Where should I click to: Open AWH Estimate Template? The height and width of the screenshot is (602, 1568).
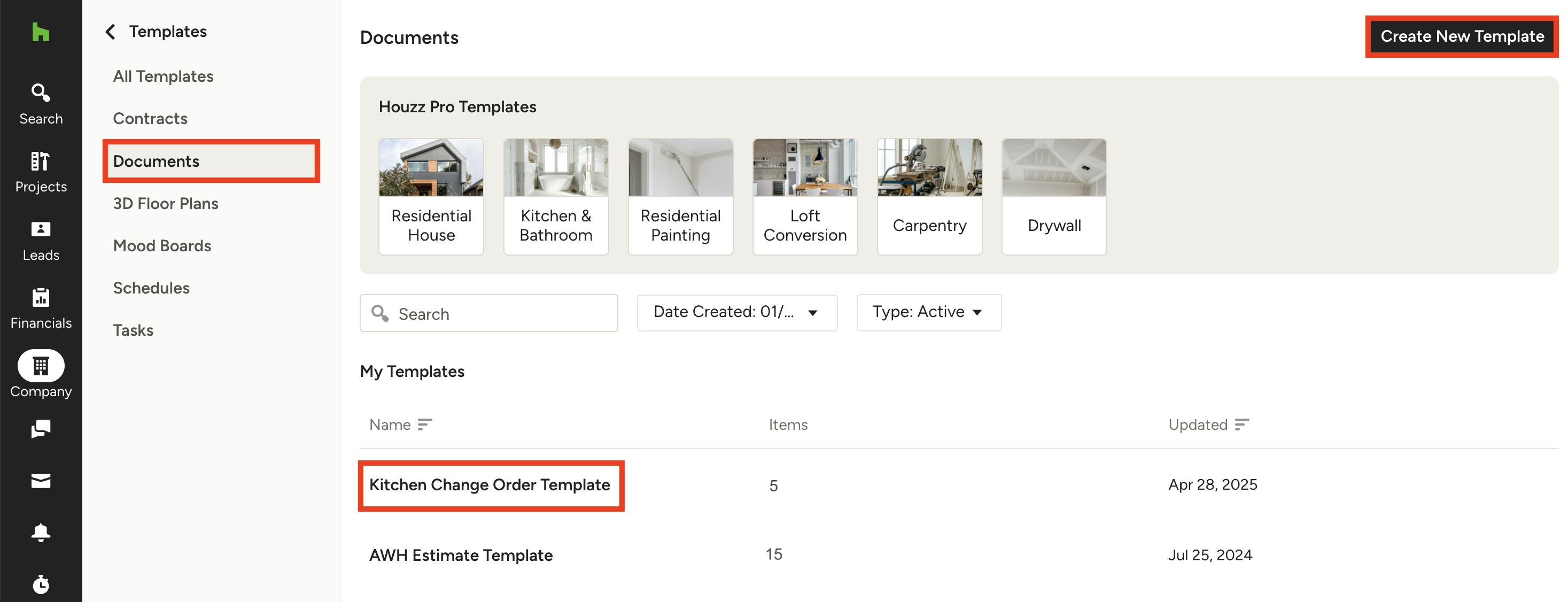[x=461, y=555]
